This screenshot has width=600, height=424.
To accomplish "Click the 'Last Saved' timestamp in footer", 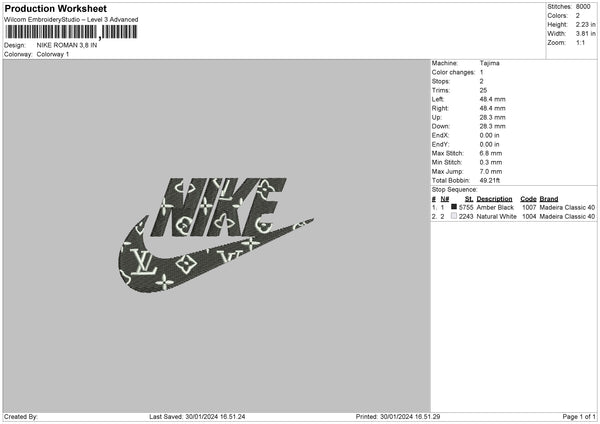I will 197,416.
